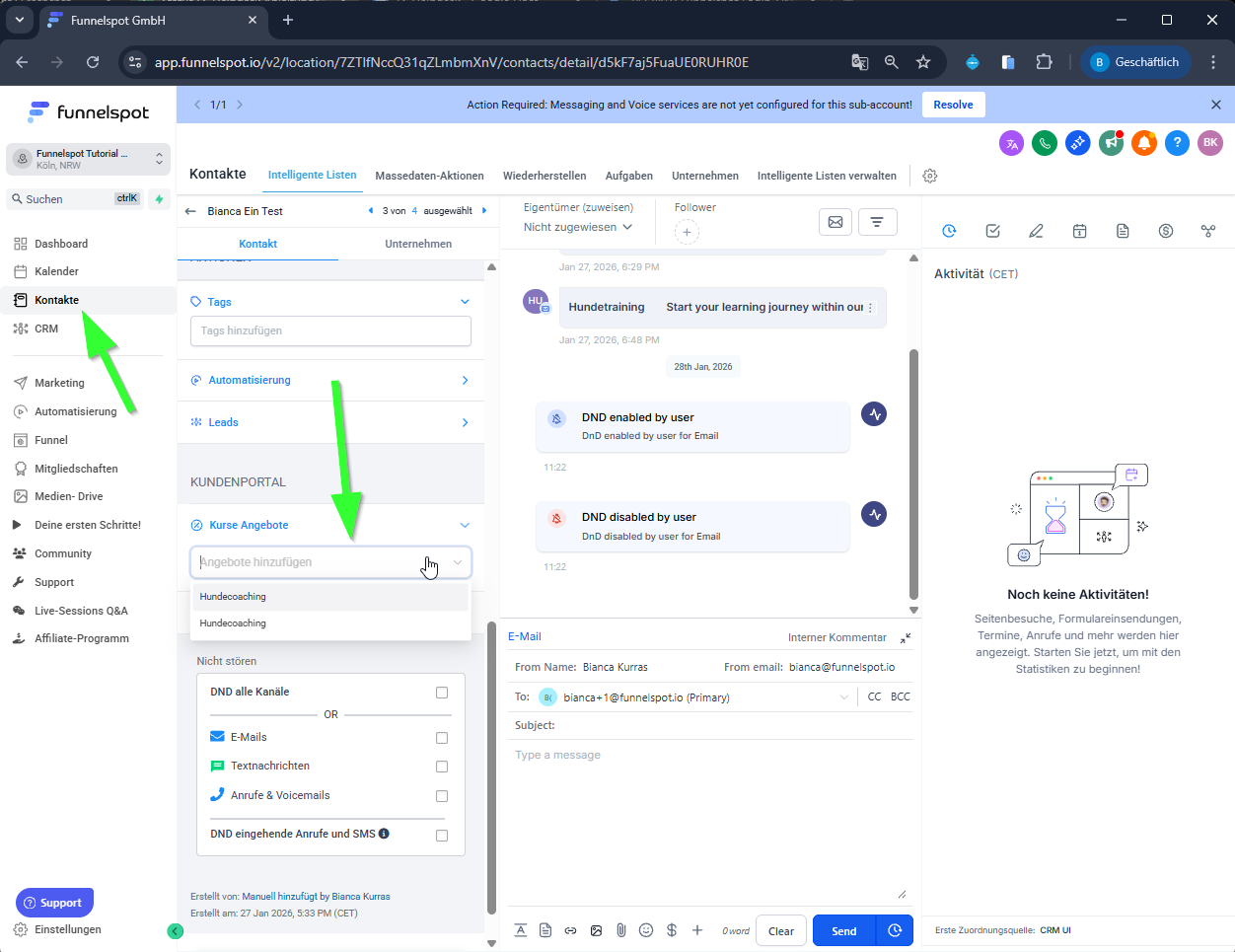Clear the message composer
The image size is (1235, 952).
(x=781, y=930)
